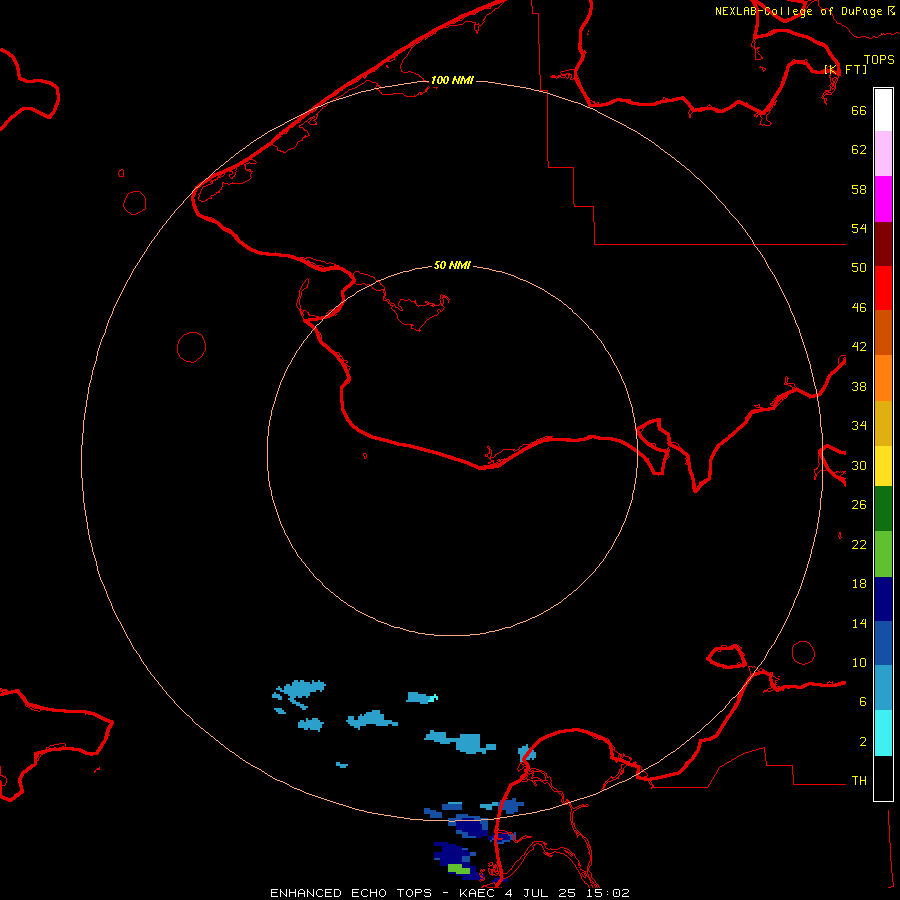Click the "46" legend value
The width and height of the screenshot is (900, 900).
tap(859, 308)
